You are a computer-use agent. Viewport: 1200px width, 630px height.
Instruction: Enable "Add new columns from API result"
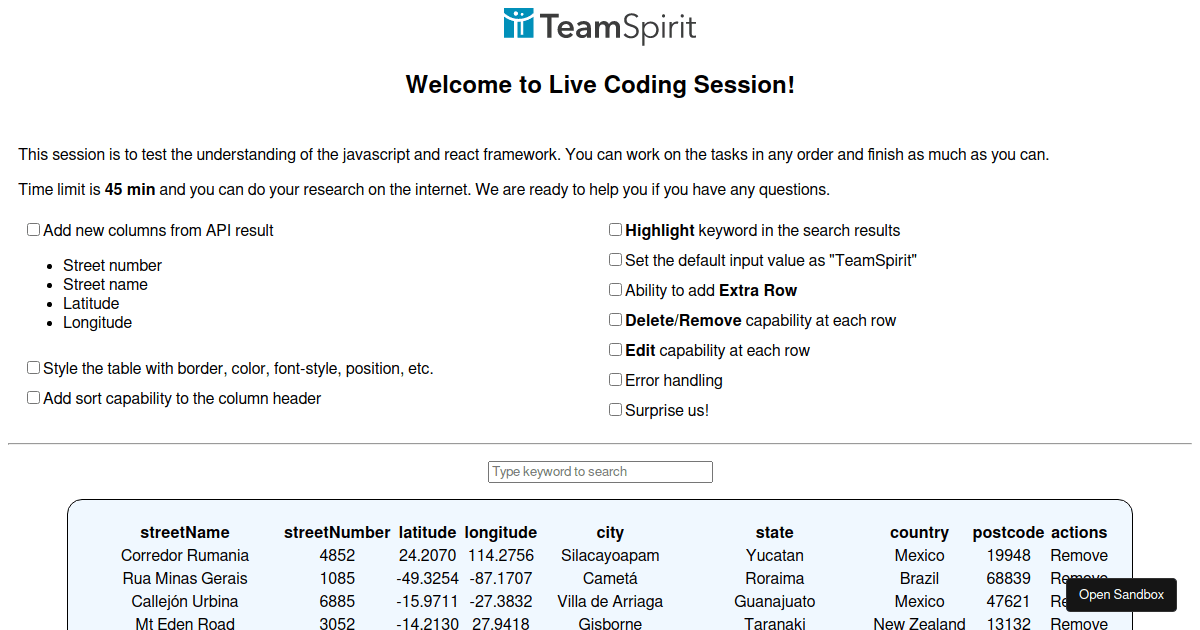(x=33, y=229)
